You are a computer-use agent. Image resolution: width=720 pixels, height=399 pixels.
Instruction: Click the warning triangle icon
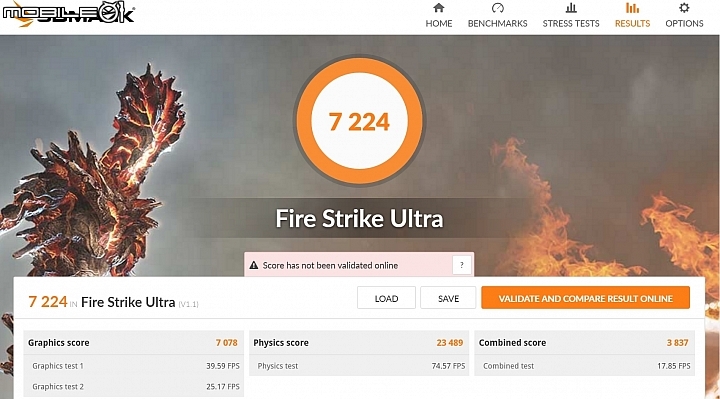253,265
